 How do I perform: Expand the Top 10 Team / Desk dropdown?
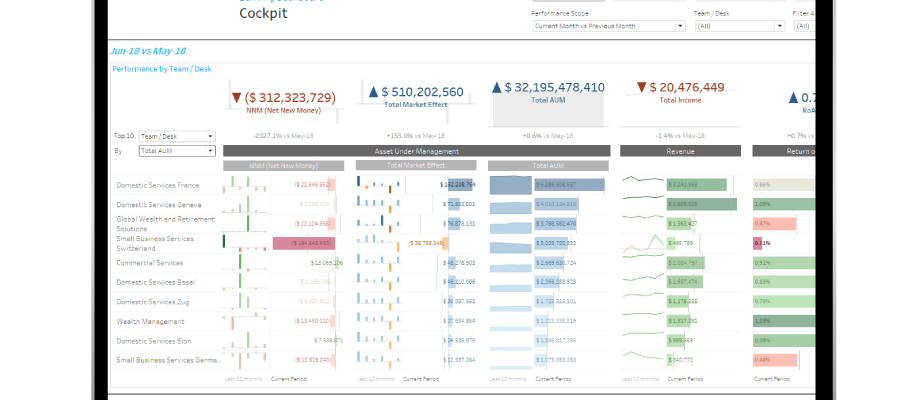(176, 136)
